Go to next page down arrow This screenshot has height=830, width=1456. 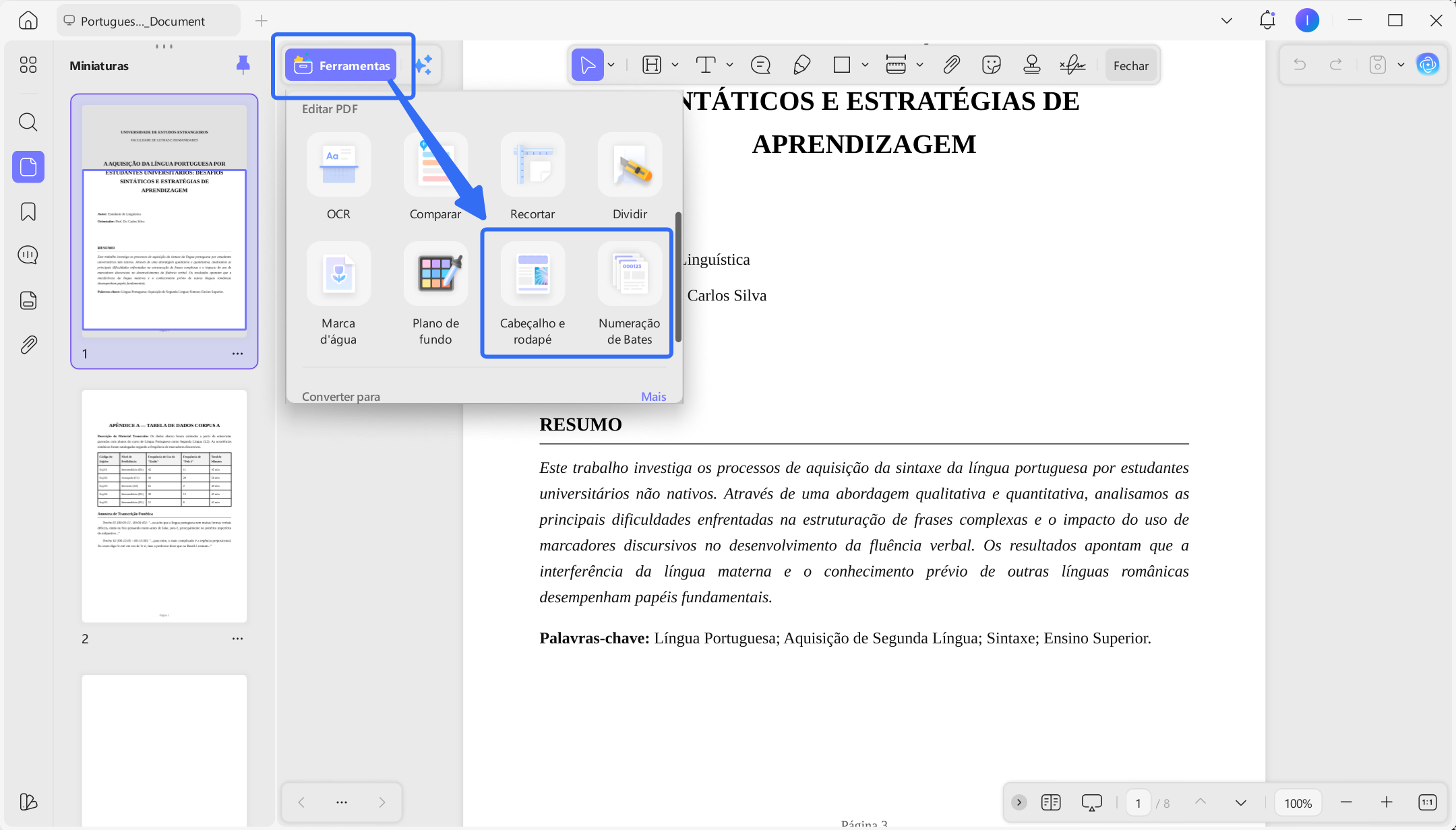click(x=1241, y=803)
